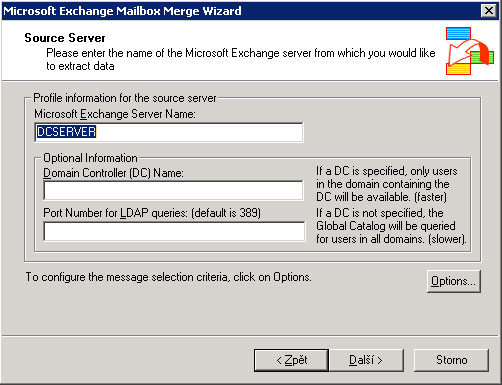Click the mailbox merge wizard logo icon
The height and width of the screenshot is (385, 502).
tap(469, 51)
